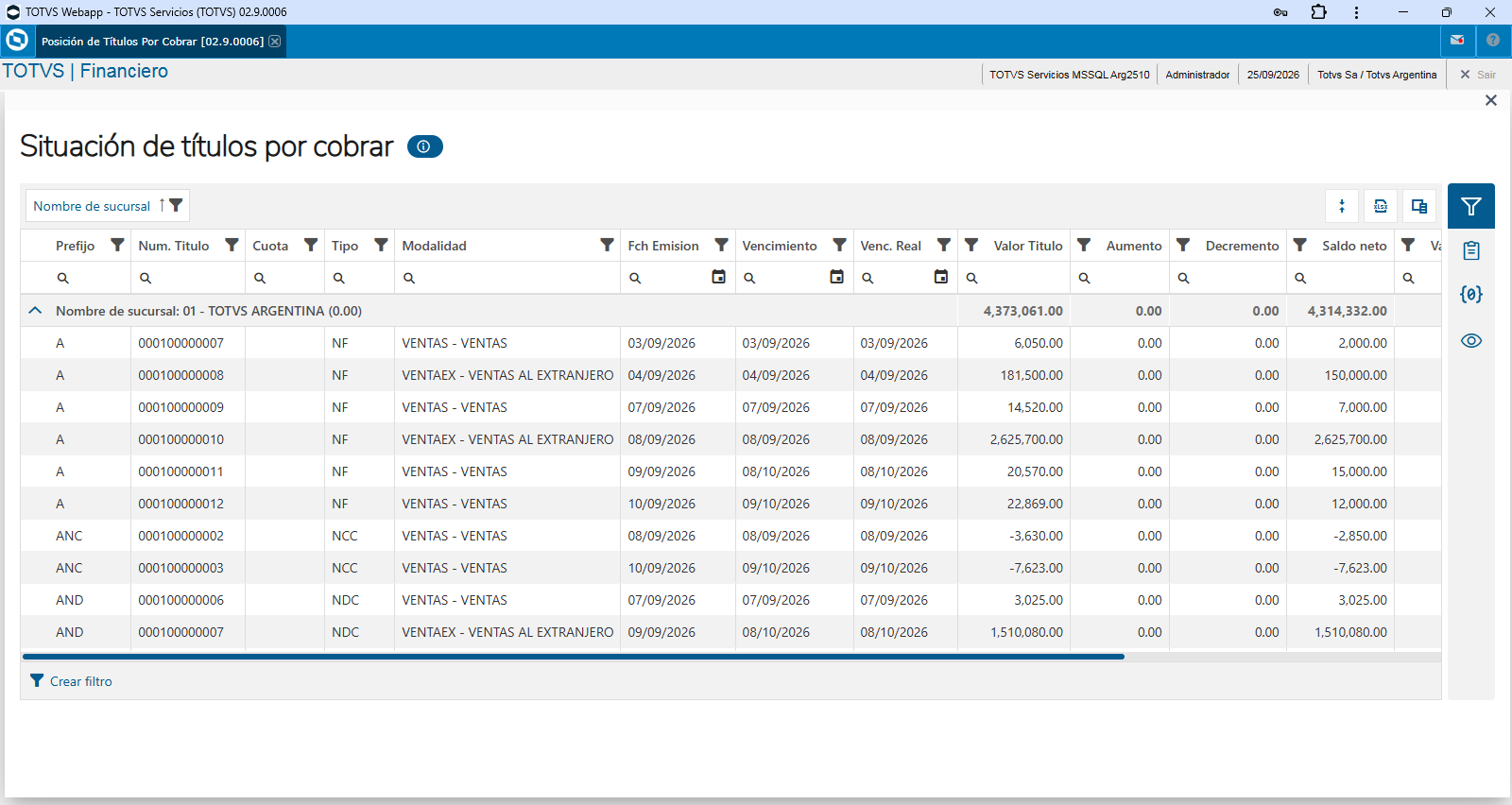Click the Sair button
Screen dimensions: 1512x805
[1478, 75]
